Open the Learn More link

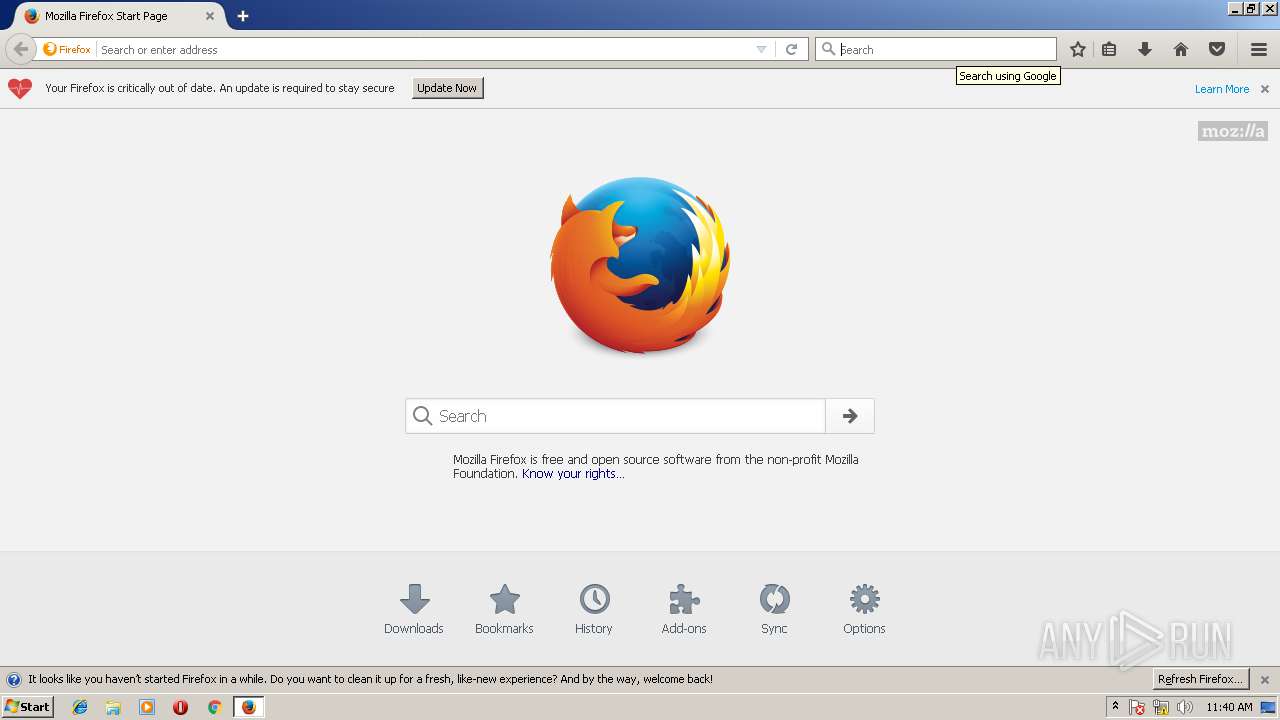coord(1222,89)
